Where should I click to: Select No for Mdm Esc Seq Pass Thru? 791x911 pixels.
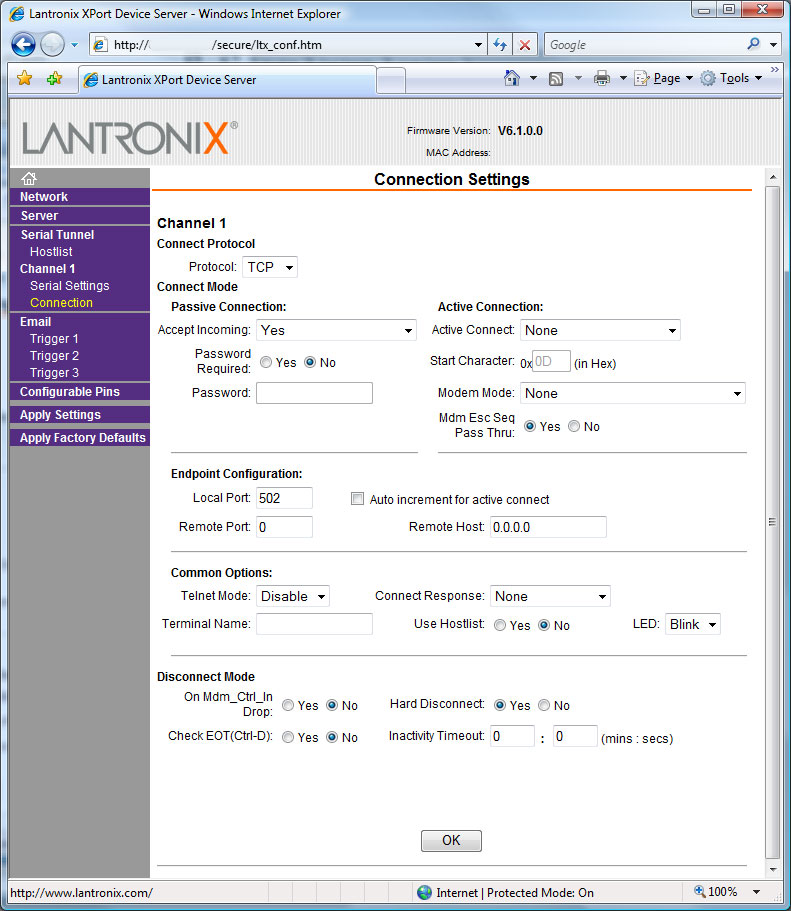coord(574,426)
